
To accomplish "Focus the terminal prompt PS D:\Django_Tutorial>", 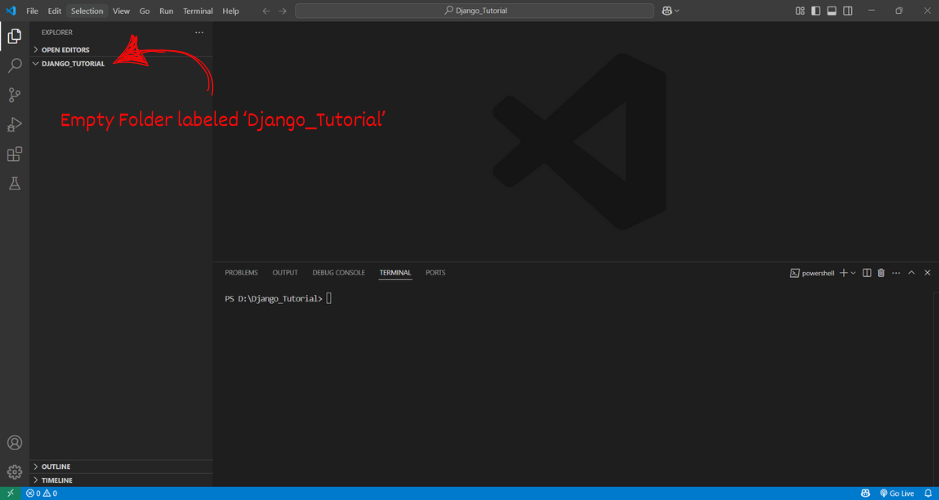I will (274, 299).
